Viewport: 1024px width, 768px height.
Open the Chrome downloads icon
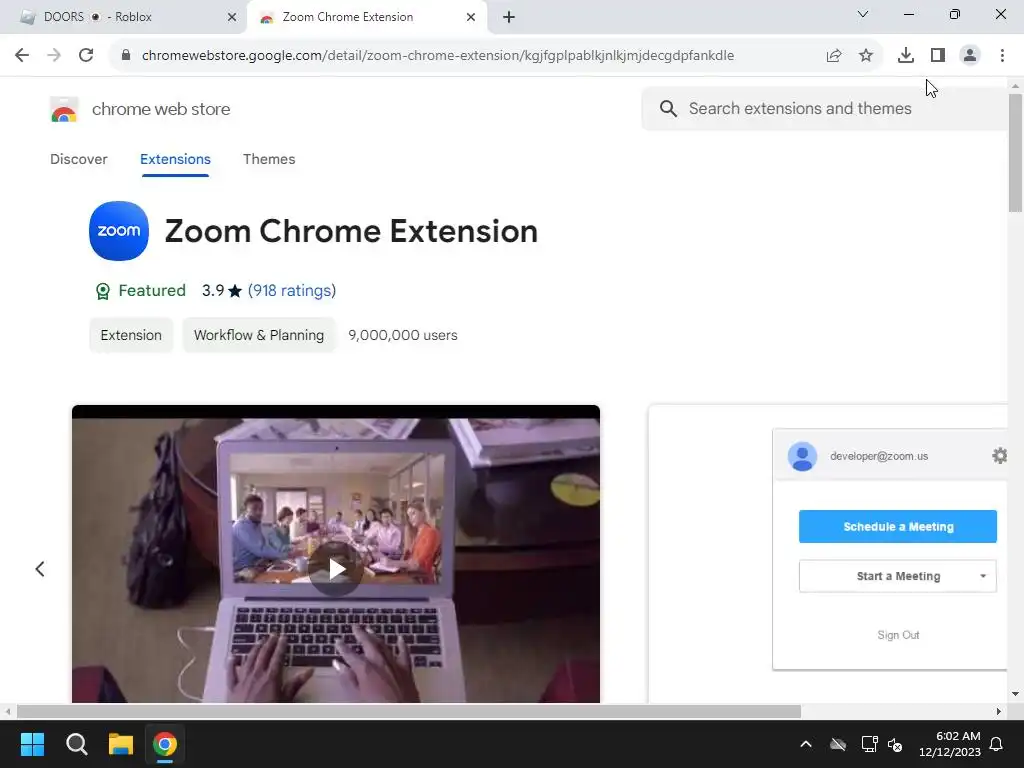click(x=906, y=56)
